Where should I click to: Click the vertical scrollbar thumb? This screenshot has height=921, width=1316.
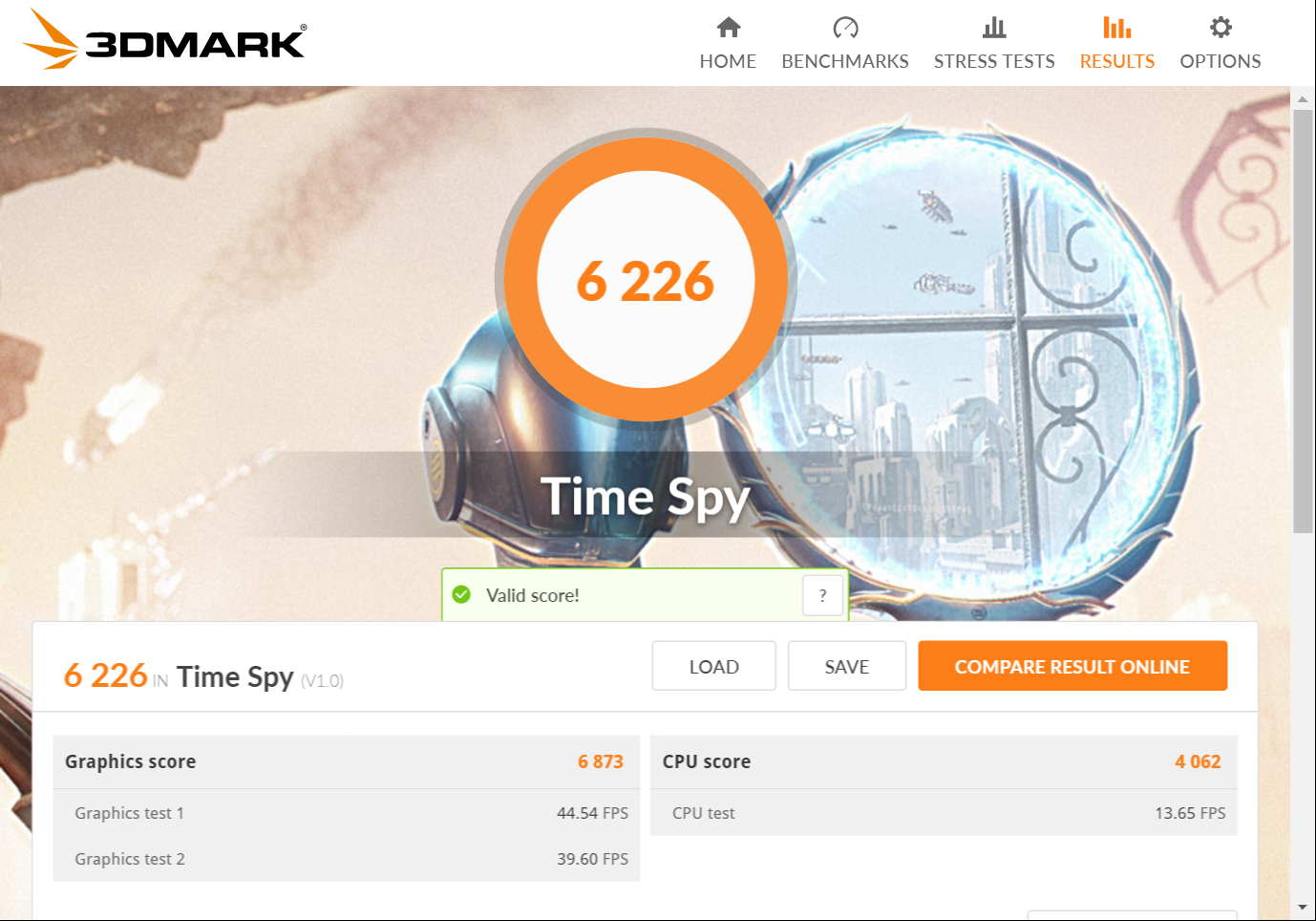(x=1303, y=321)
